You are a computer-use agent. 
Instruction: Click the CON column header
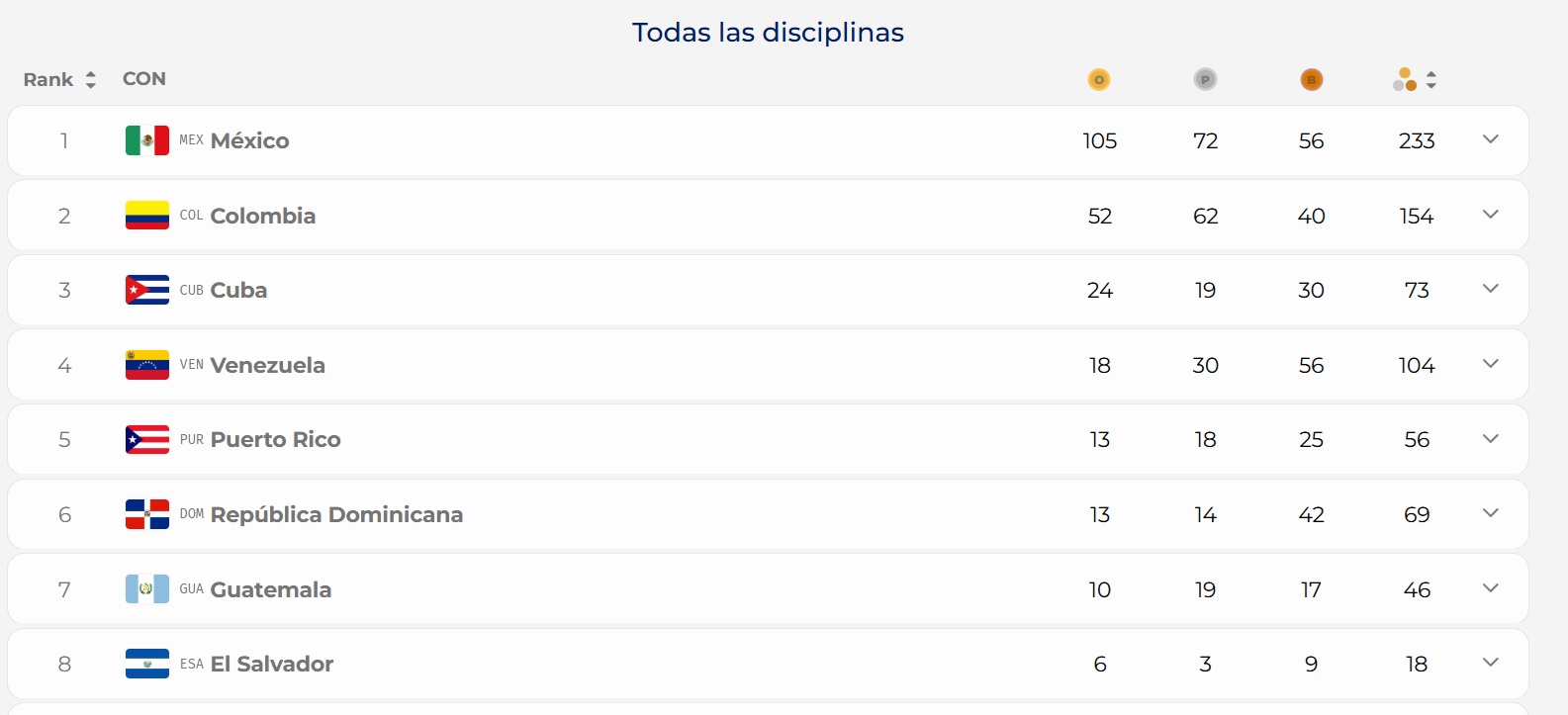pyautogui.click(x=144, y=79)
